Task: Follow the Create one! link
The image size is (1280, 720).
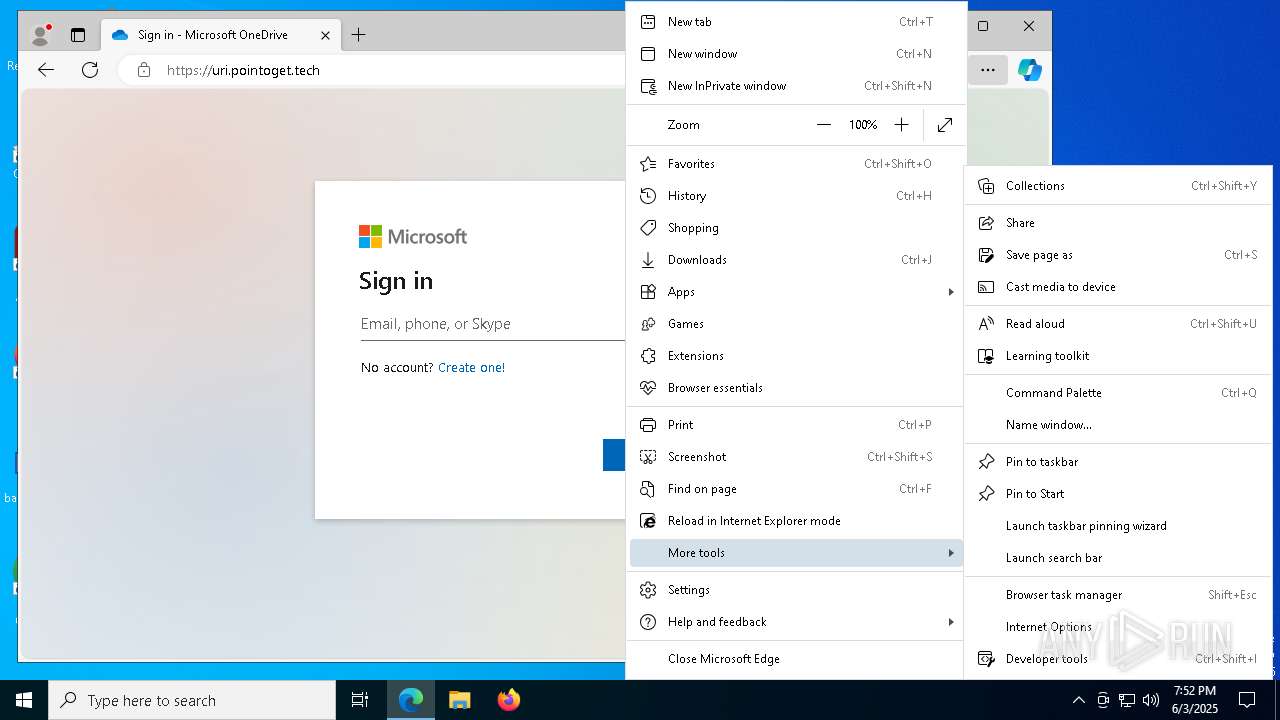Action: coord(471,367)
